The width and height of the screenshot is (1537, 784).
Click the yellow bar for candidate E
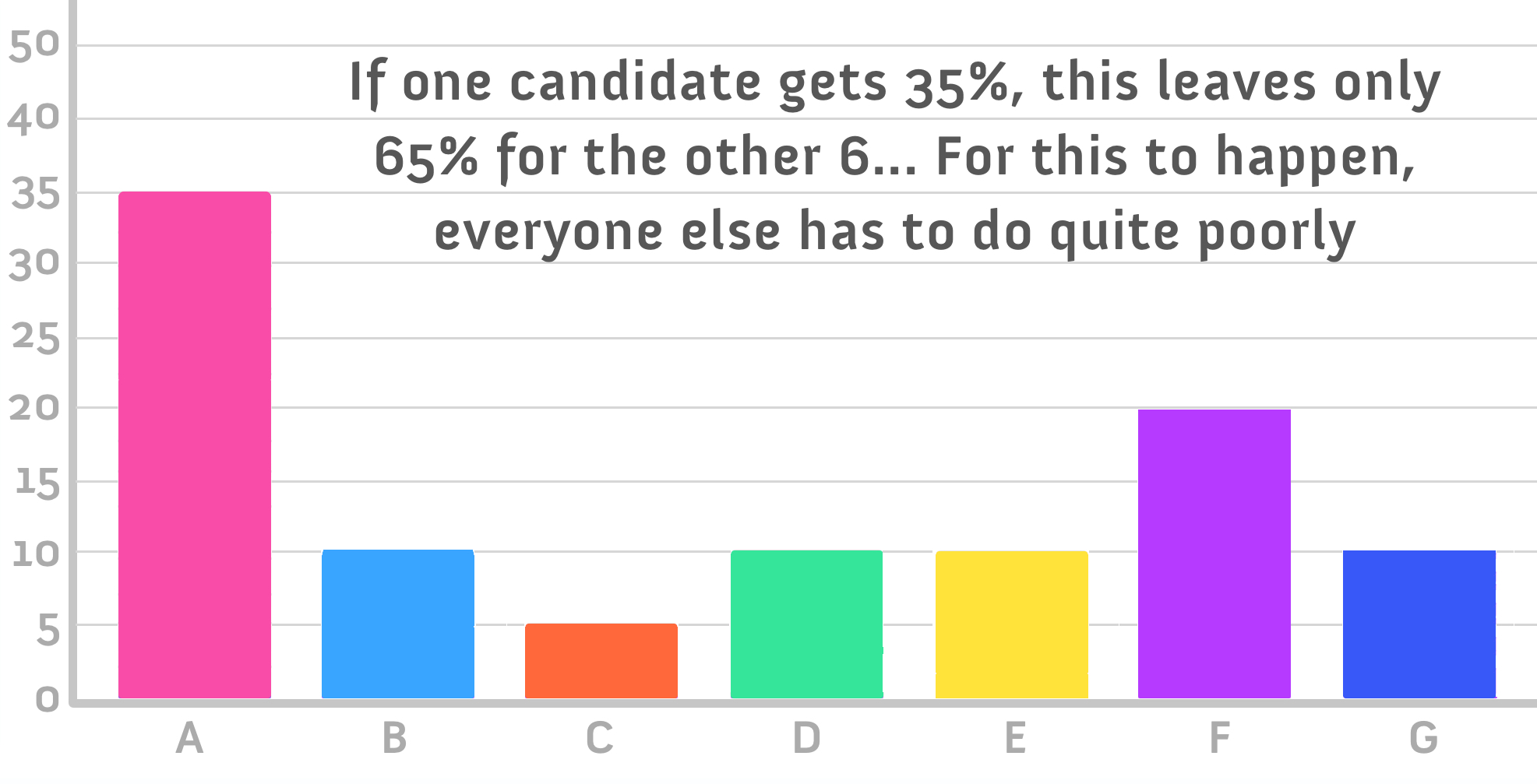click(x=1012, y=624)
